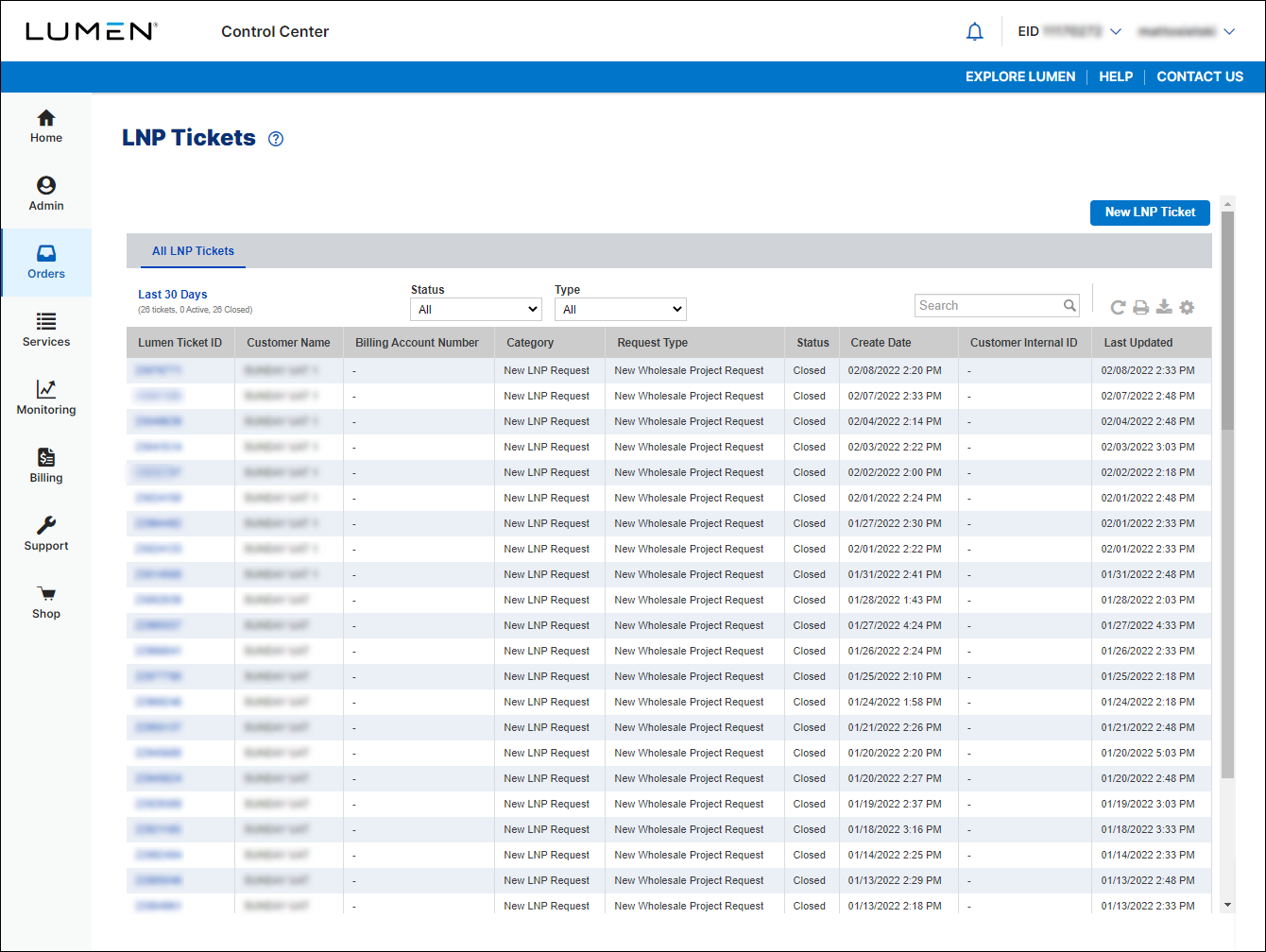Viewport: 1266px width, 952px height.
Task: Click the Last 30 Days link
Action: [x=173, y=295]
